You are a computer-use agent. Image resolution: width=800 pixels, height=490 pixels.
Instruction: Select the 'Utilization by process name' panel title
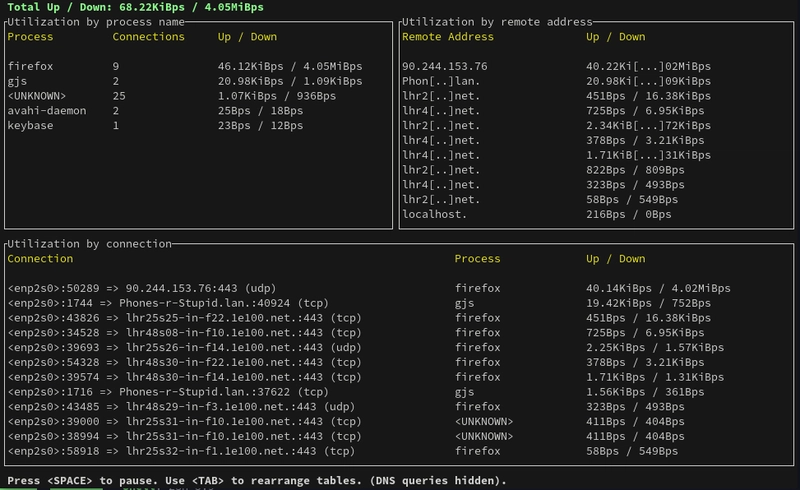(x=96, y=21)
